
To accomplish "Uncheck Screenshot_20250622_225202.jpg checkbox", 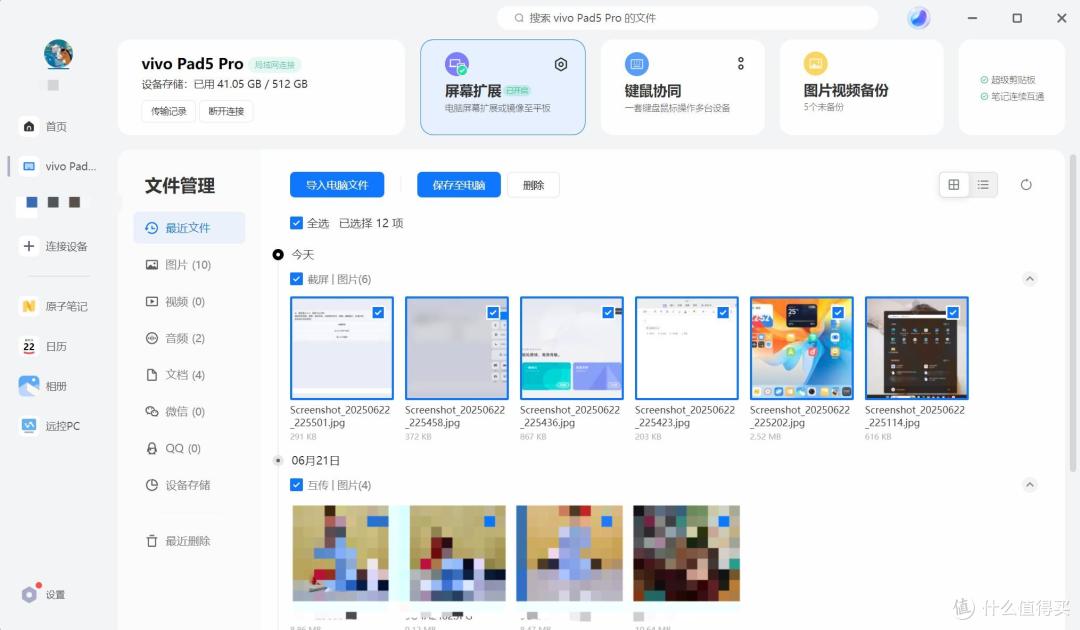I will click(x=838, y=313).
